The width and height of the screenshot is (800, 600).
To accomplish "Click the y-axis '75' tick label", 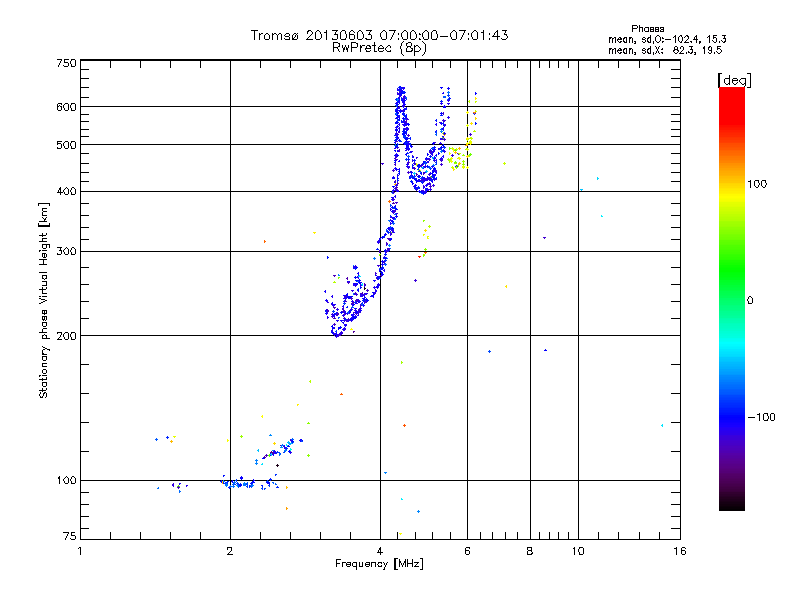I will [70, 536].
